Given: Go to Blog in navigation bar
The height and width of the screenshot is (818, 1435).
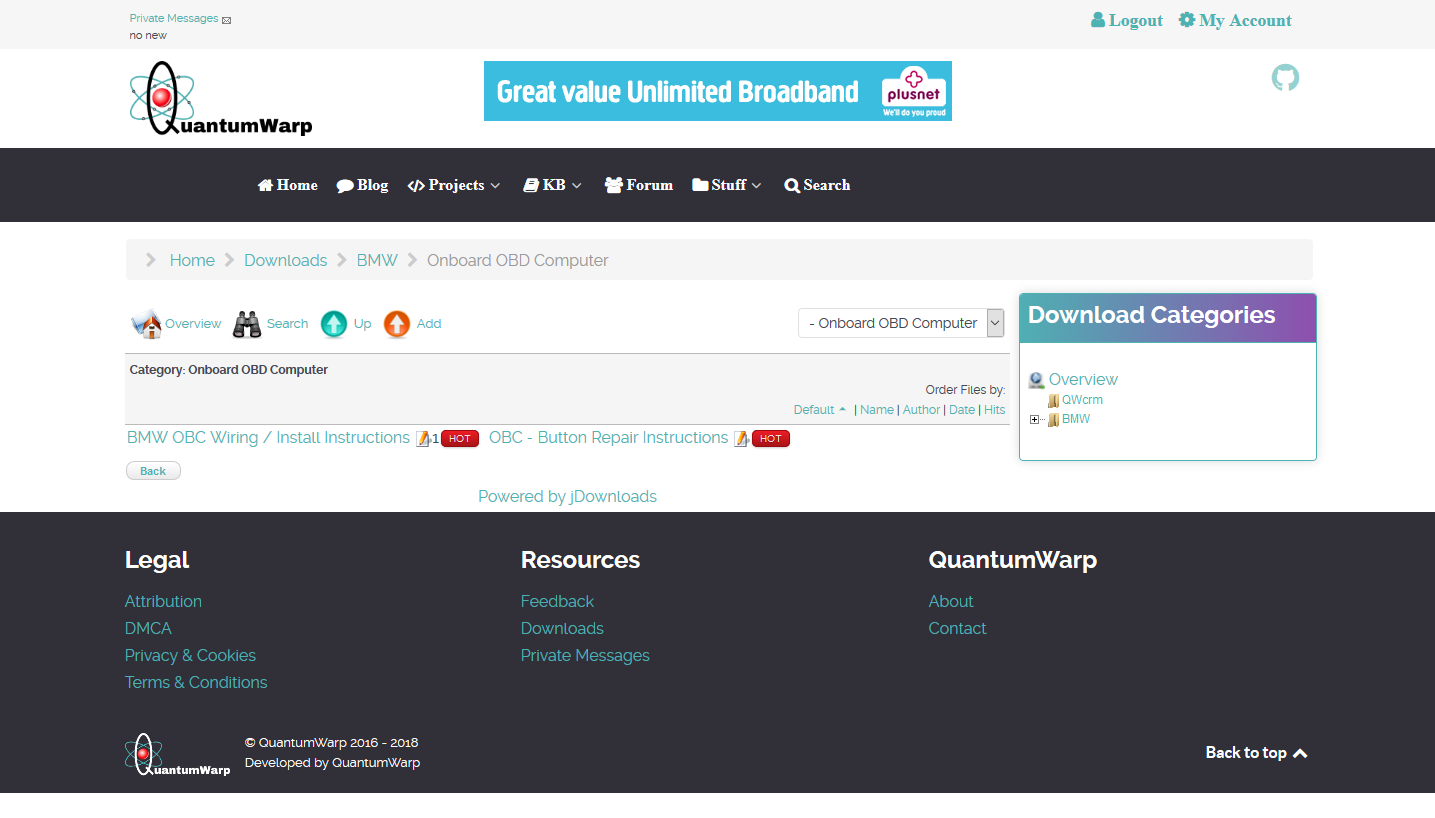Looking at the screenshot, I should 362,185.
